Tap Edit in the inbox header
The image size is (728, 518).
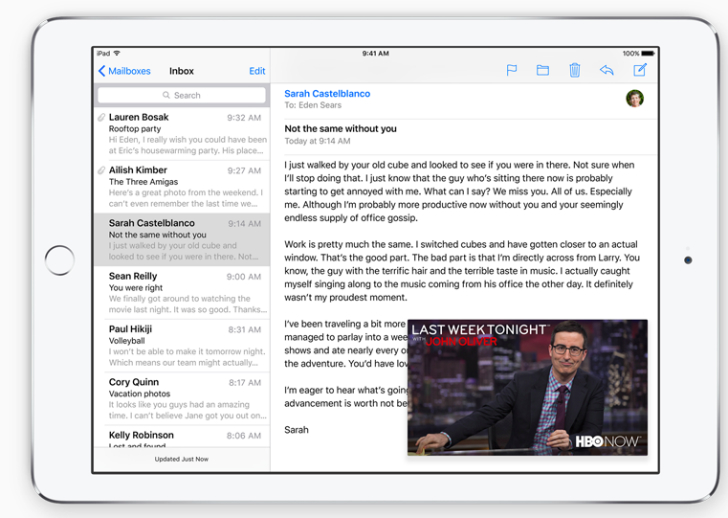tap(257, 71)
